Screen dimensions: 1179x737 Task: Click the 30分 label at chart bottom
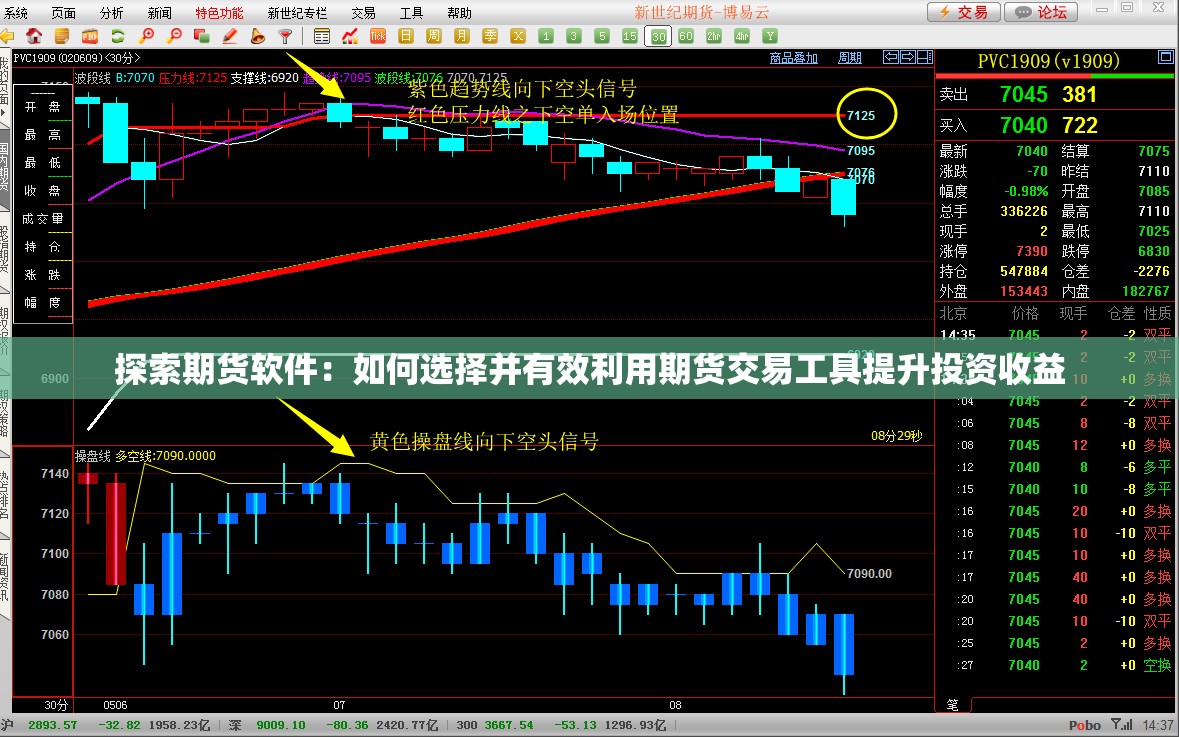tap(56, 705)
